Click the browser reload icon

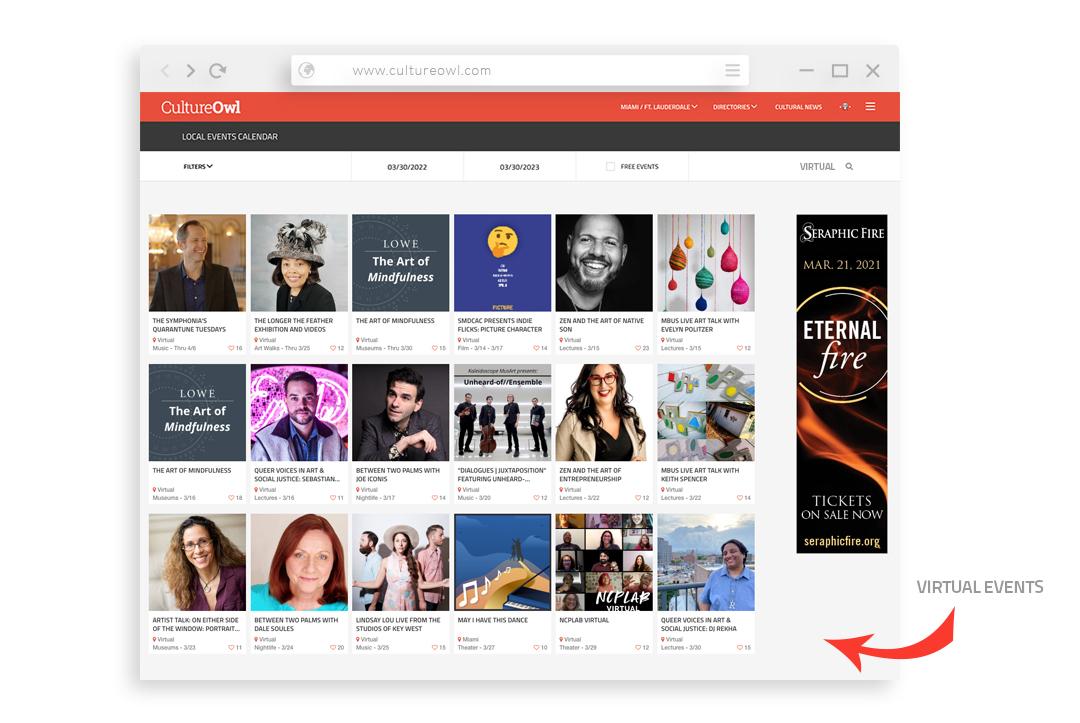coord(217,71)
